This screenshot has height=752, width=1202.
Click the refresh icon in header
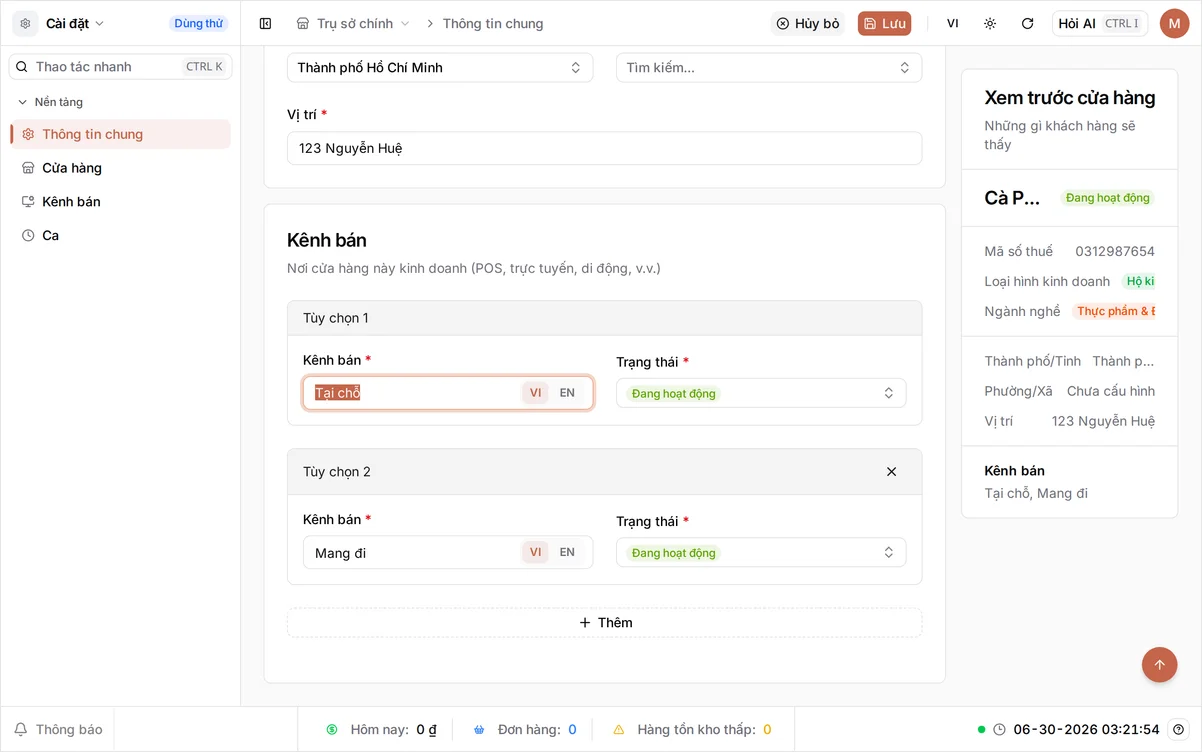click(x=1027, y=23)
